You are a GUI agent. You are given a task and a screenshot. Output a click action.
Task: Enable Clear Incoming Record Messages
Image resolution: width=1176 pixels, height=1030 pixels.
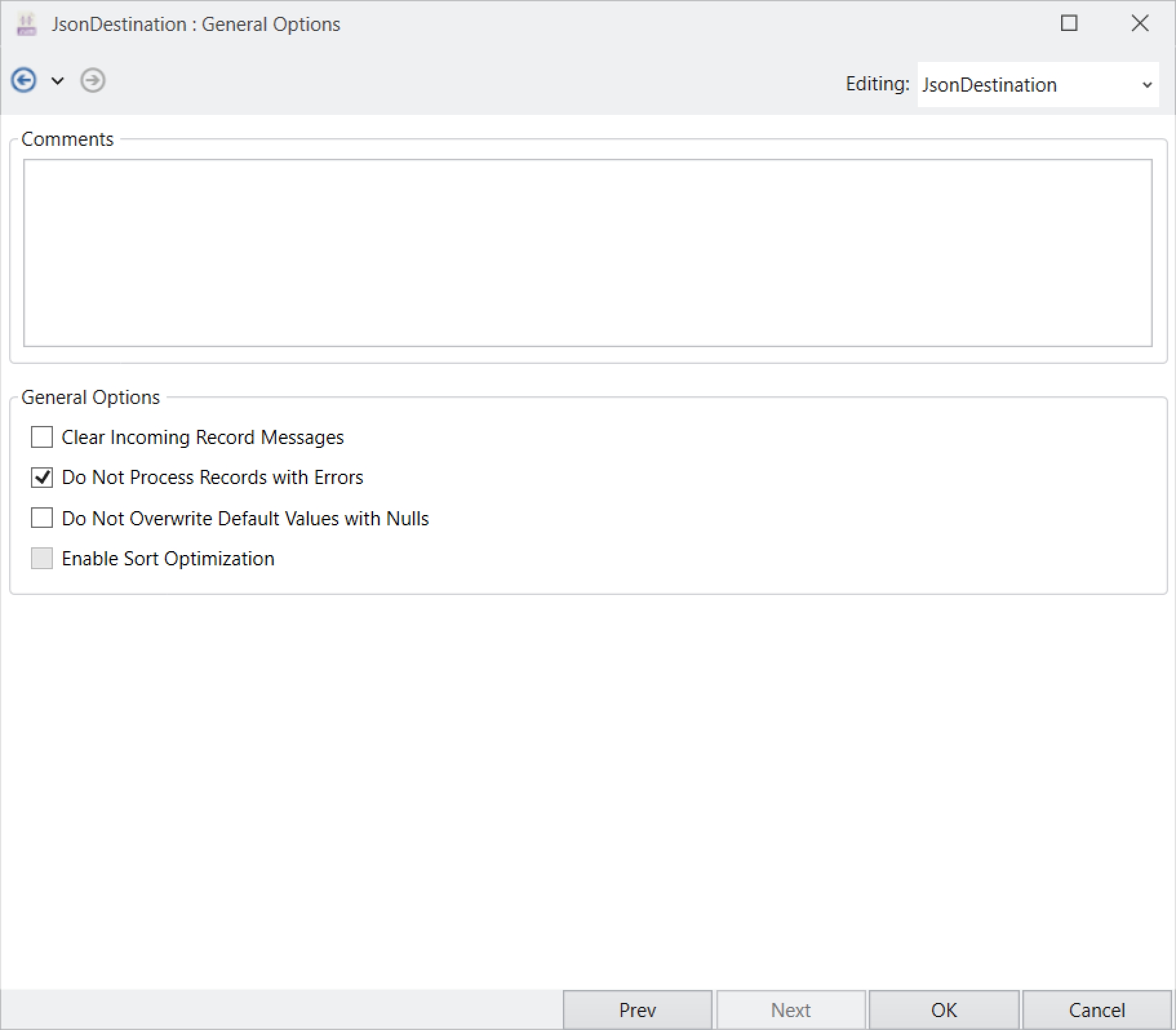pos(42,437)
